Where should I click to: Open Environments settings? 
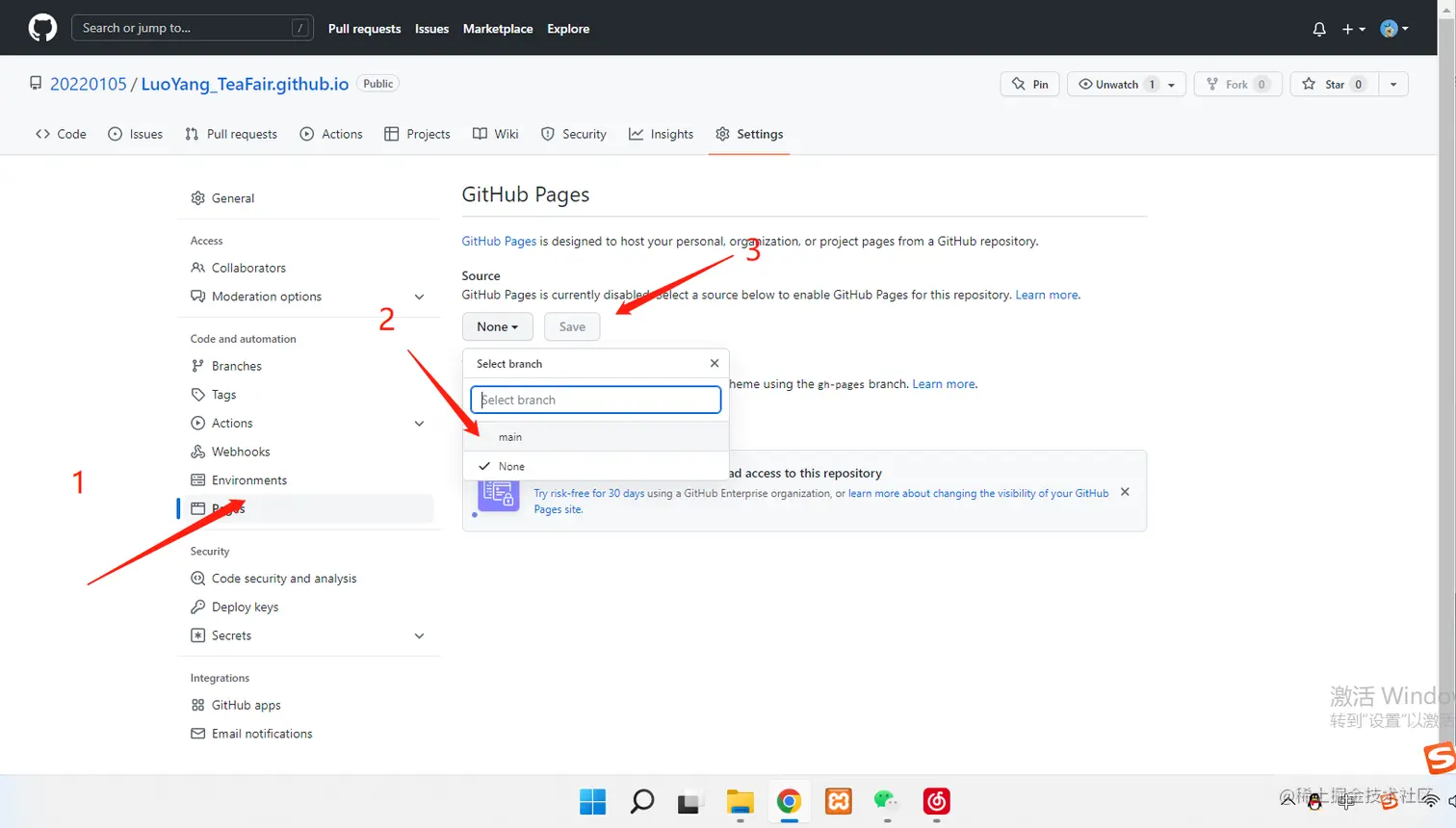(249, 480)
